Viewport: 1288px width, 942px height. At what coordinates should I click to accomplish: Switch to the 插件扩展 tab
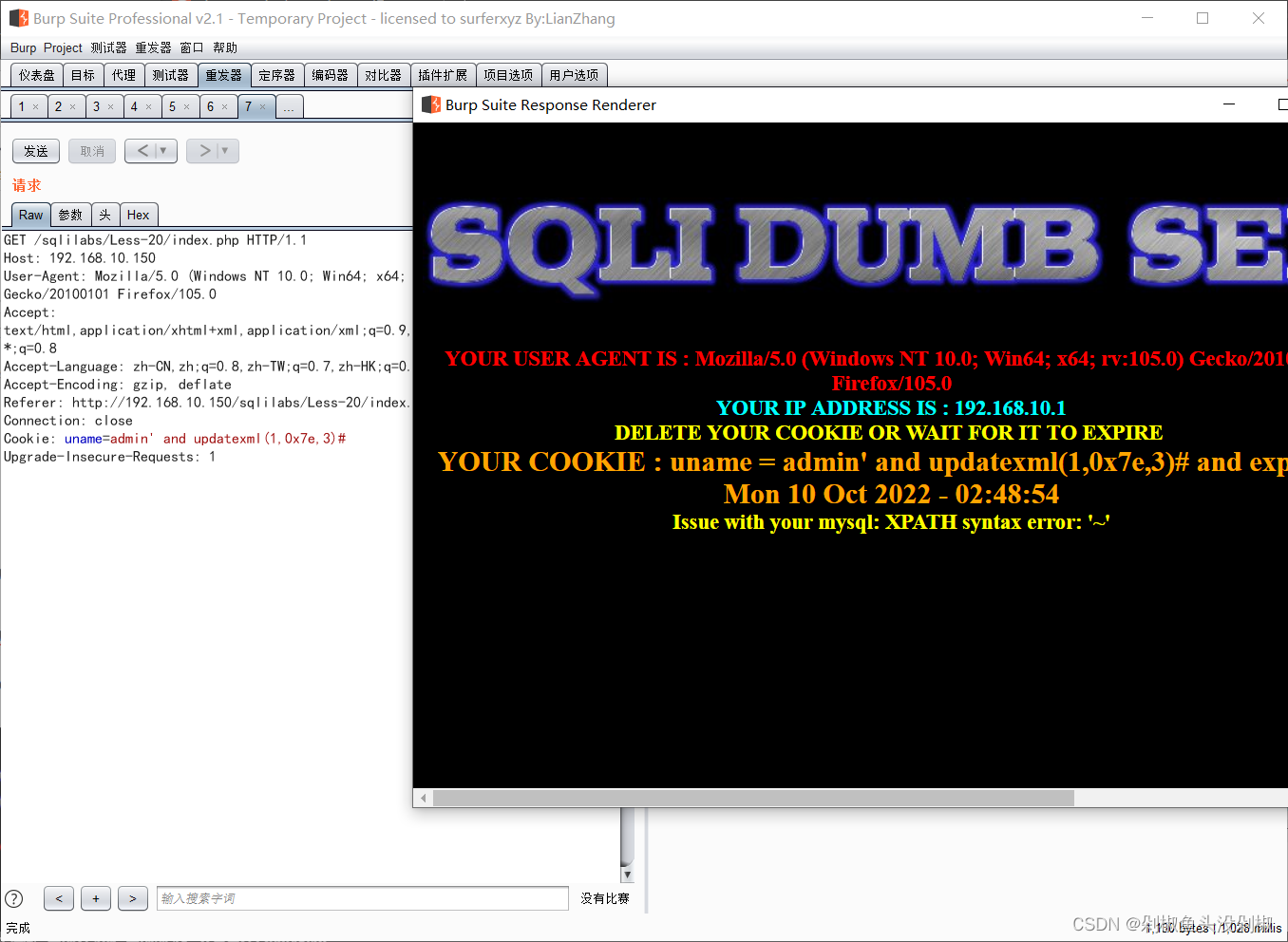tap(443, 75)
